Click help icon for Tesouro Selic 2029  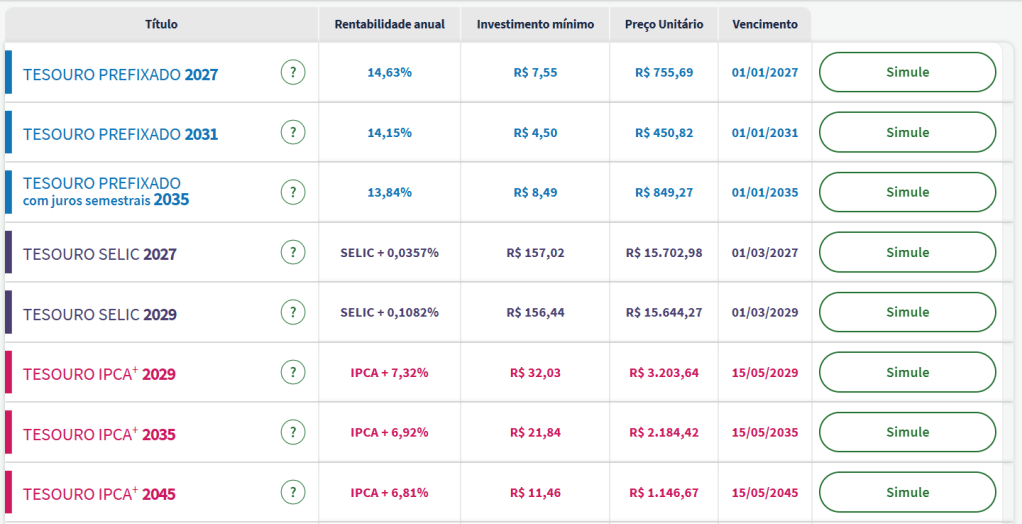(292, 312)
